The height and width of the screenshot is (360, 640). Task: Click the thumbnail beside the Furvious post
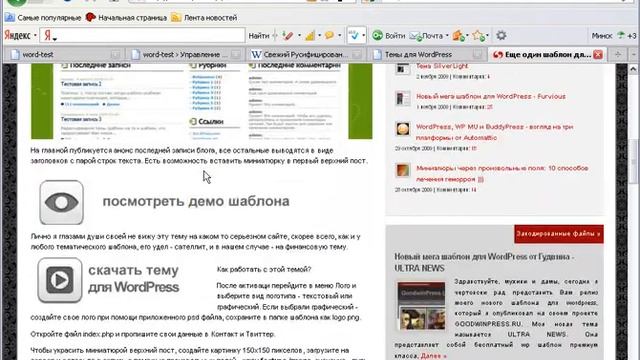tap(403, 98)
